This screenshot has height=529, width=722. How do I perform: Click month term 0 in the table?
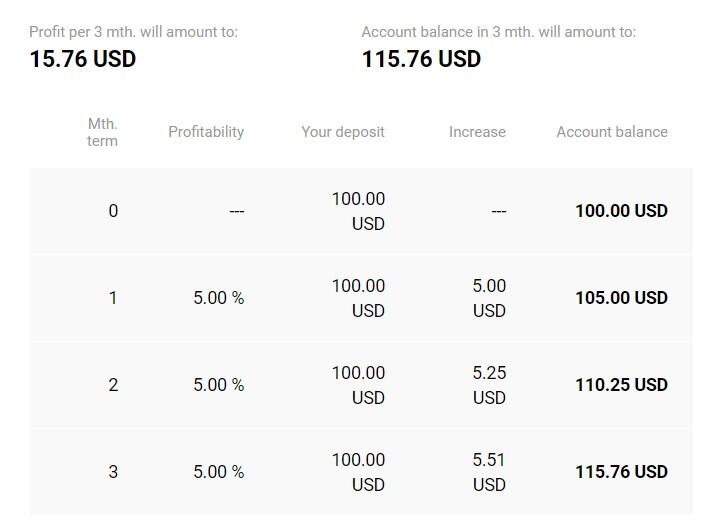click(113, 211)
